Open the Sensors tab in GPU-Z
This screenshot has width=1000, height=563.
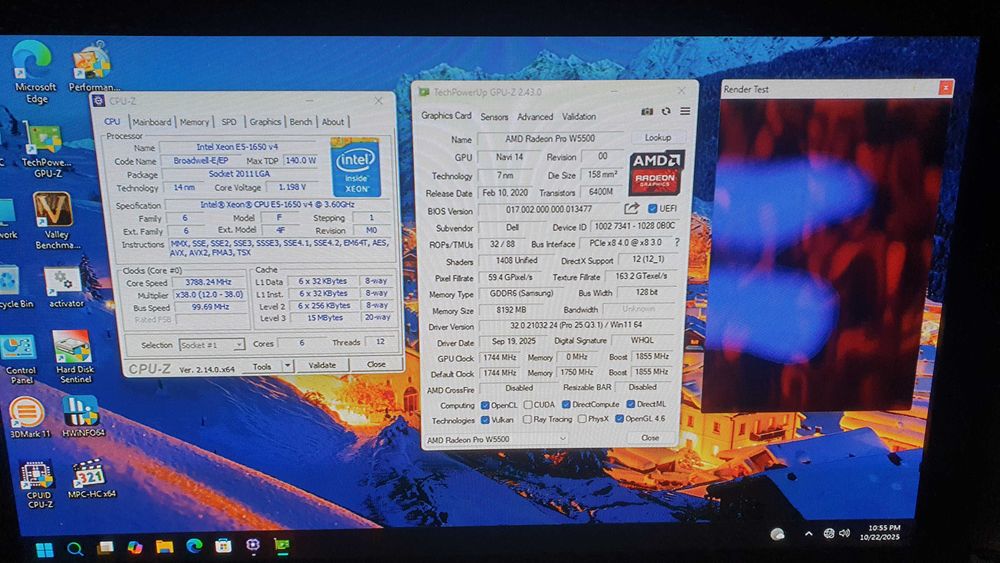[x=494, y=117]
